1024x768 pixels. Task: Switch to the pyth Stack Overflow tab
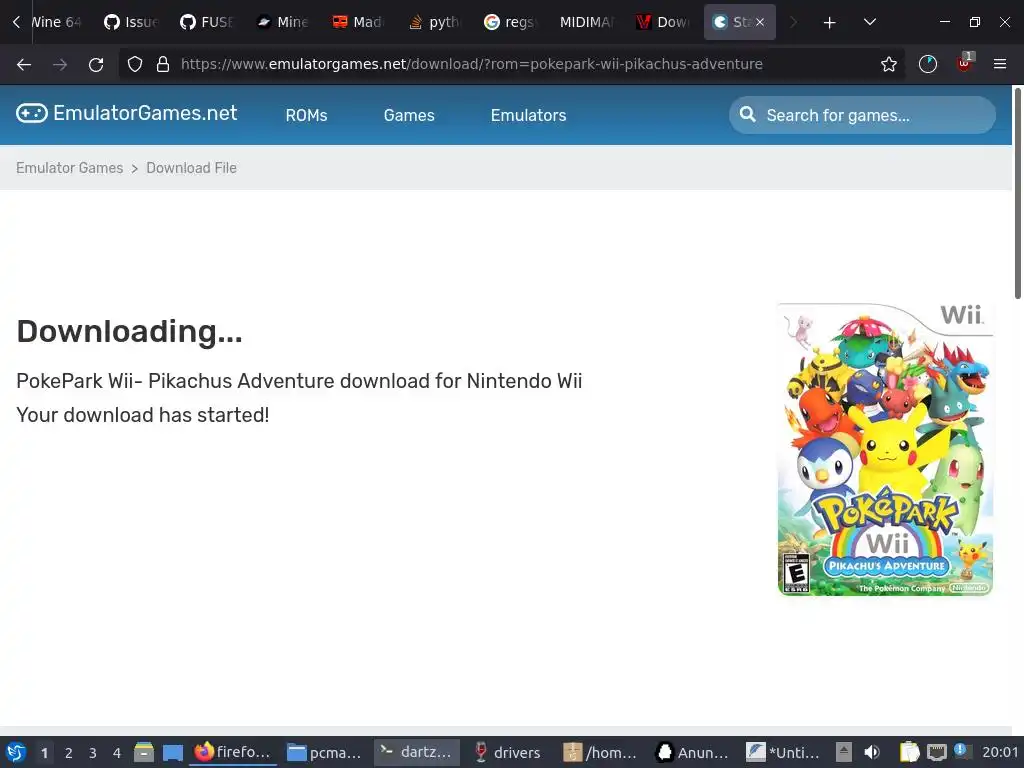pyautogui.click(x=434, y=22)
